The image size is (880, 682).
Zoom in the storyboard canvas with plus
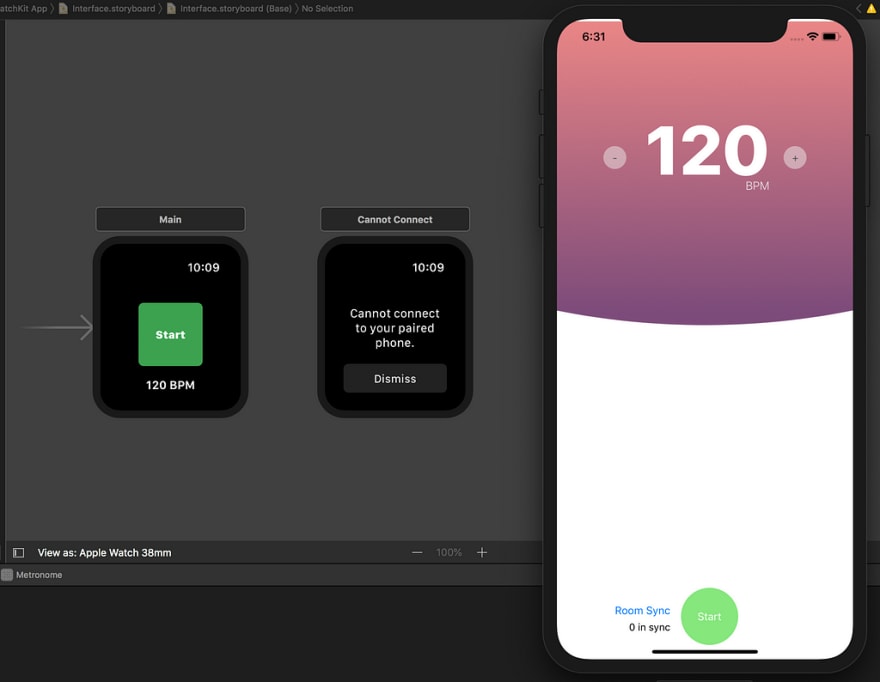click(x=482, y=553)
